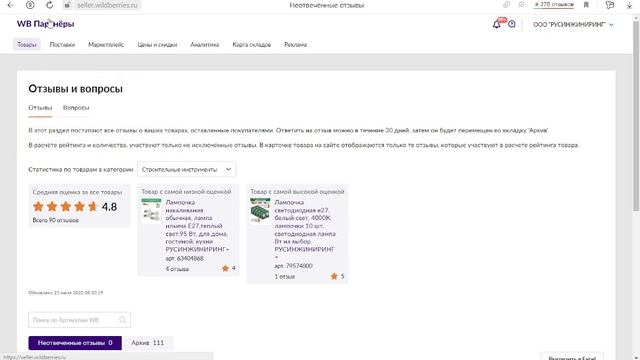Click the 1 отзыв count text
The height and width of the screenshot is (360, 640).
tap(284, 277)
